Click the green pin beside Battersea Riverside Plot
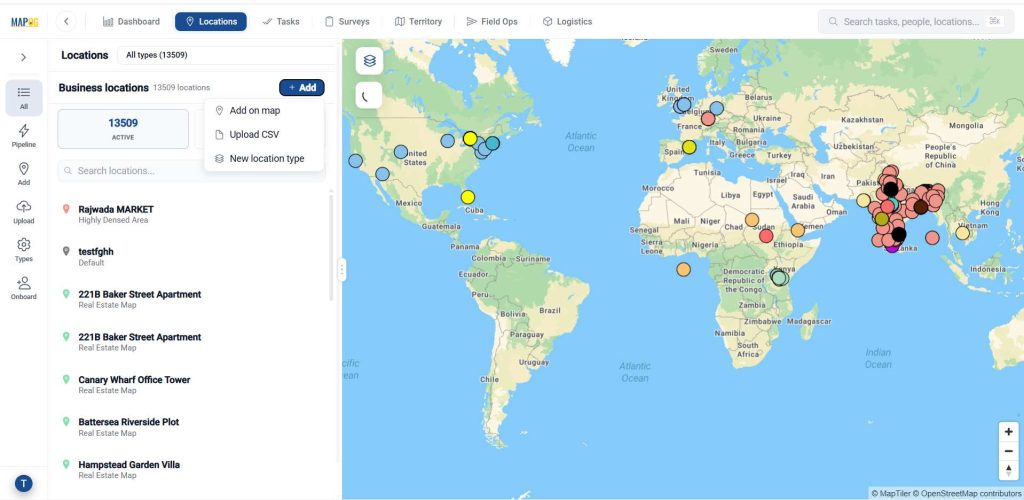 [x=66, y=422]
